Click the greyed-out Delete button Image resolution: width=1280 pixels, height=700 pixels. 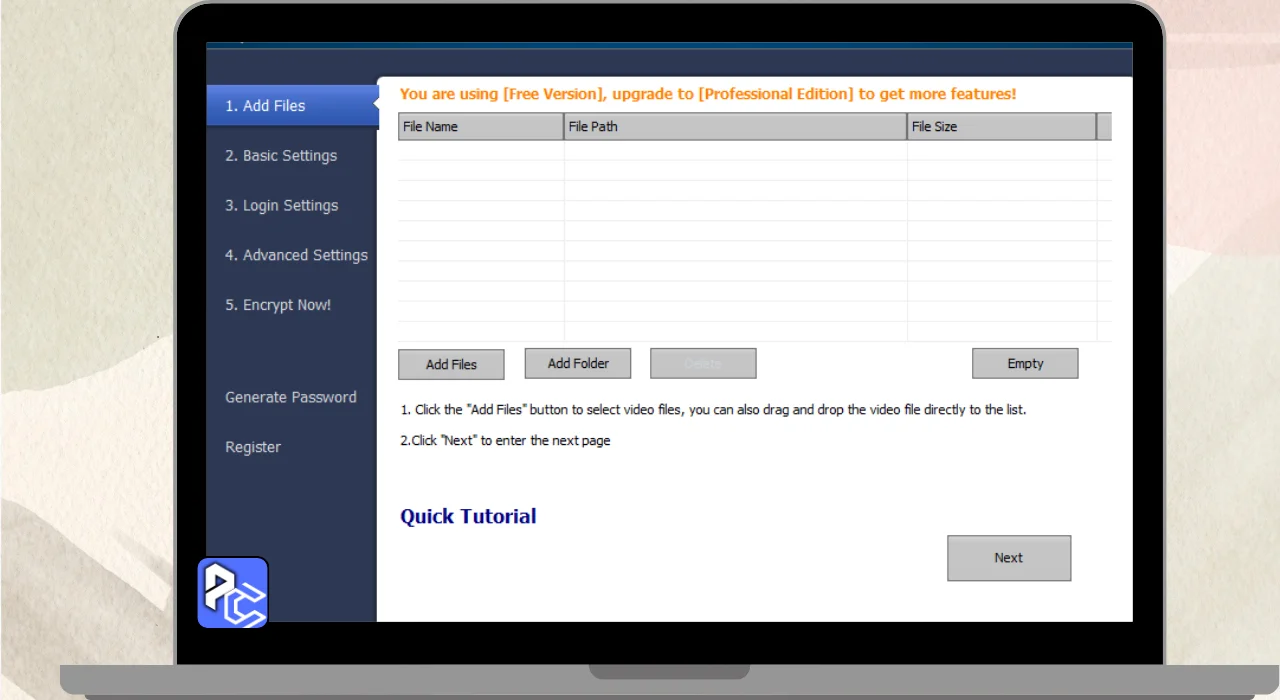(x=703, y=363)
